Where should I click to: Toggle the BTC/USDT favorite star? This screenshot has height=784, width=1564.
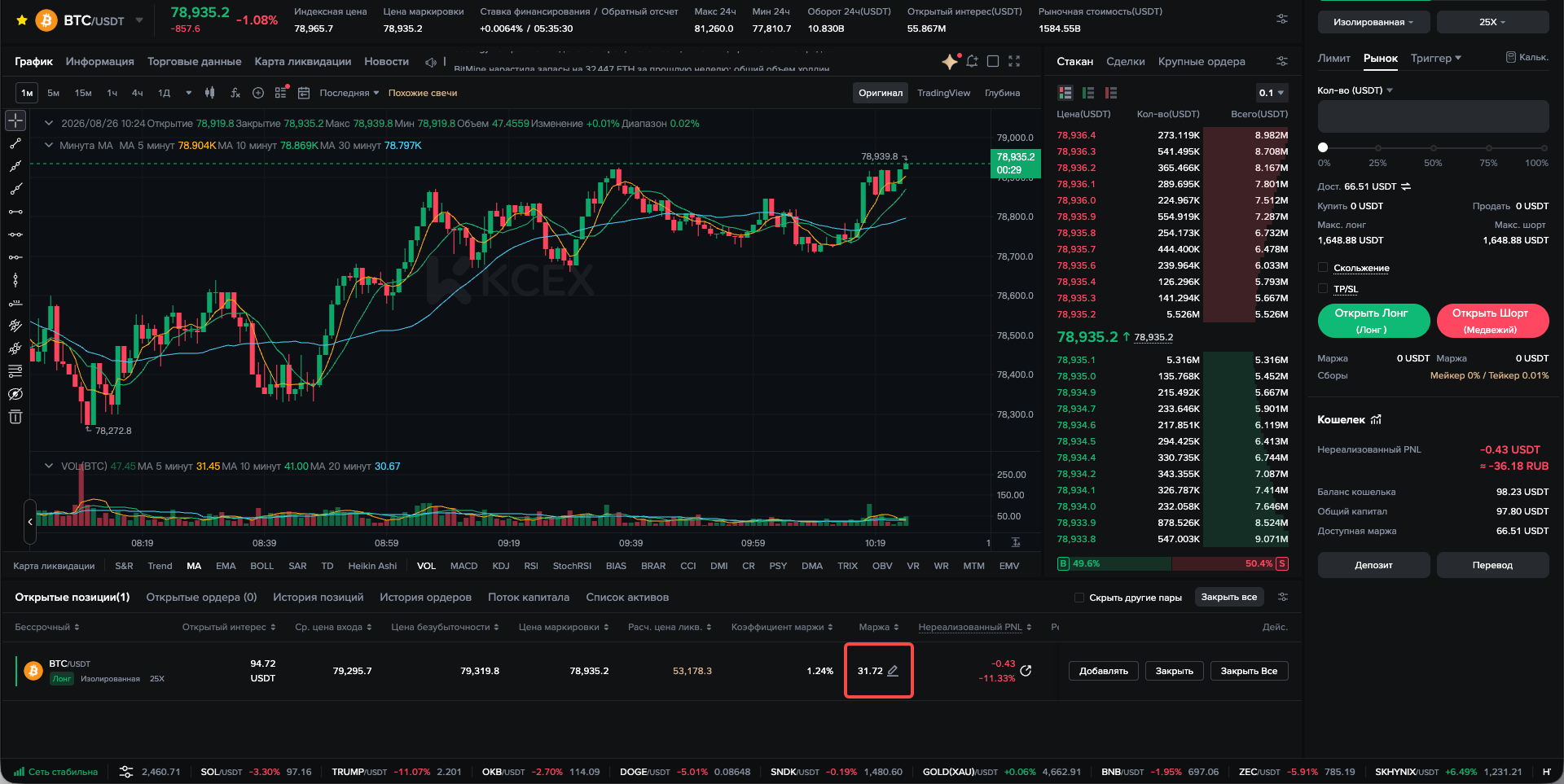pos(22,20)
